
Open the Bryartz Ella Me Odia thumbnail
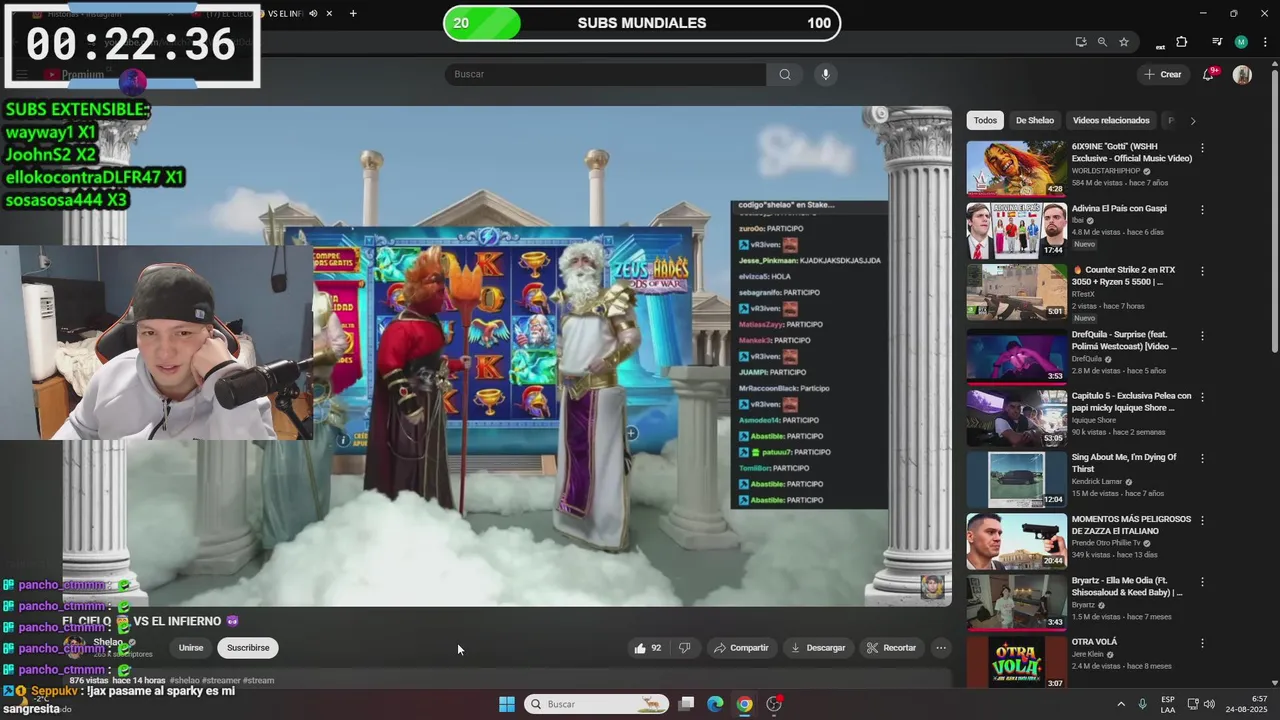point(1016,602)
